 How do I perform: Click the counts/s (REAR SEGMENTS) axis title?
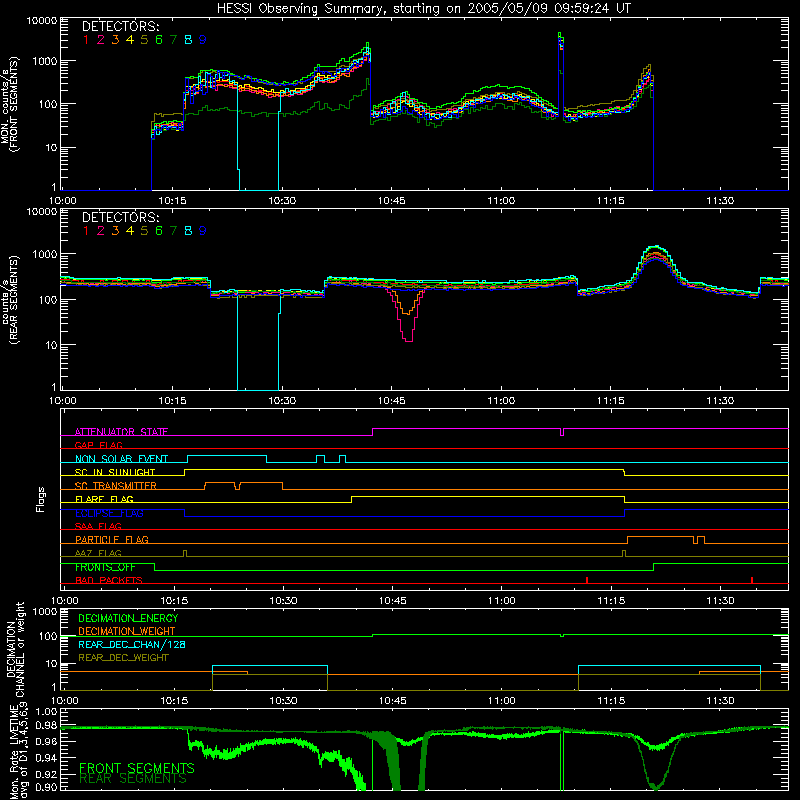[x=10, y=300]
